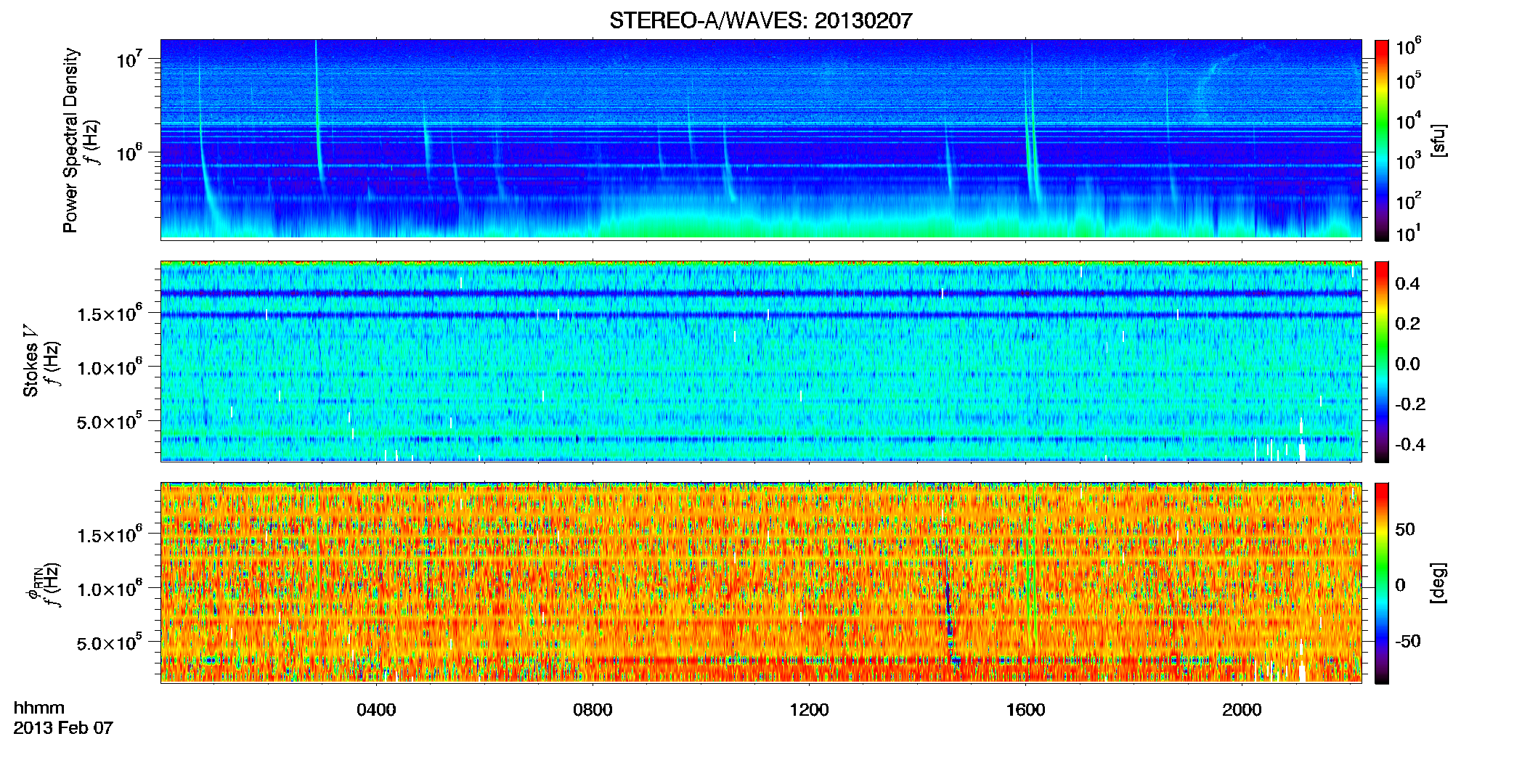
Task: Click inside the power spectral density spectrogram
Action: (x=761, y=139)
